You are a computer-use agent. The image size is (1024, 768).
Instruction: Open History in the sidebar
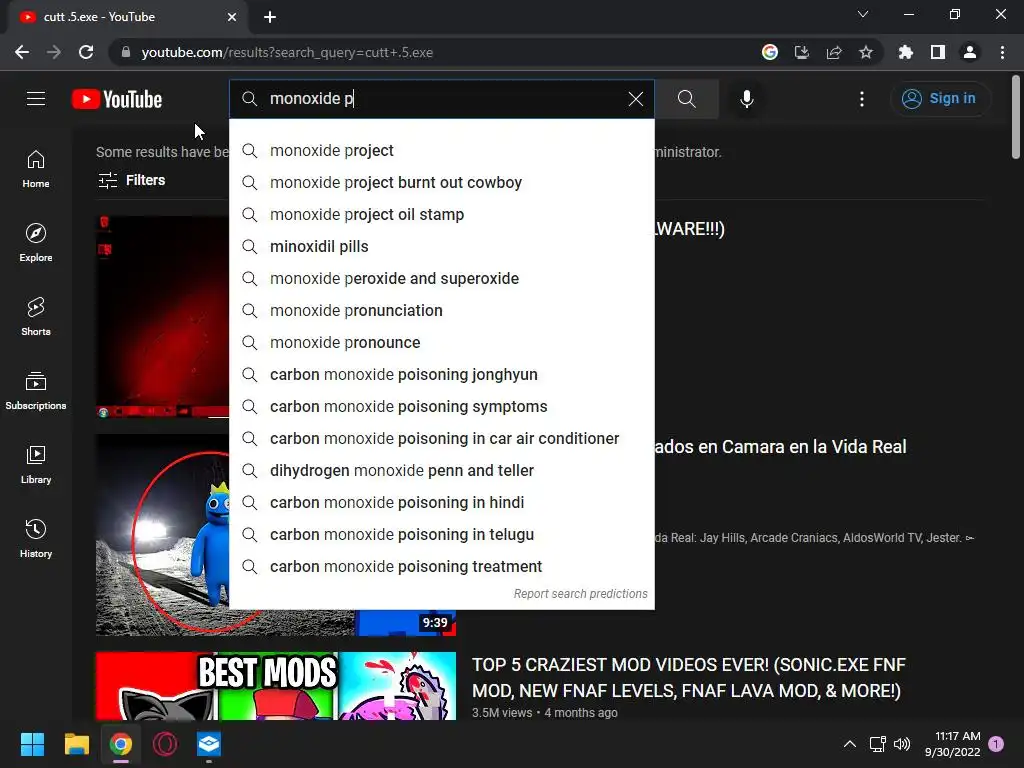pyautogui.click(x=36, y=538)
